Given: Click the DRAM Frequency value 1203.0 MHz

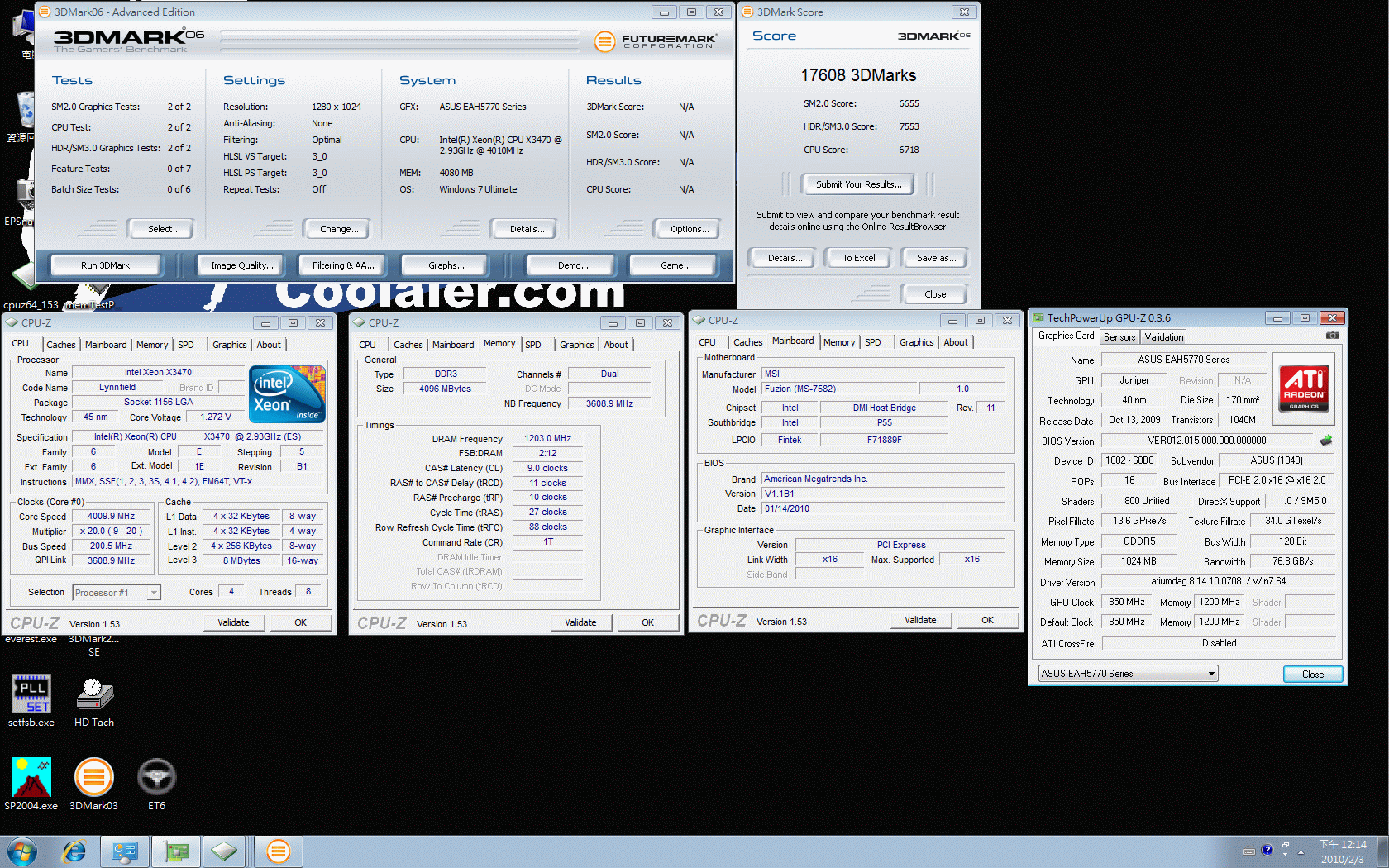Looking at the screenshot, I should pos(547,439).
